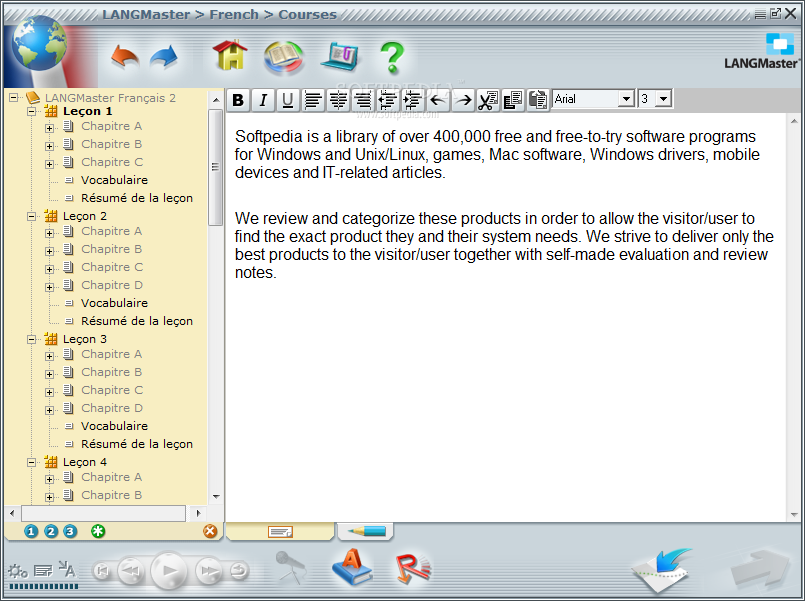Open settings gears icon

click(18, 571)
